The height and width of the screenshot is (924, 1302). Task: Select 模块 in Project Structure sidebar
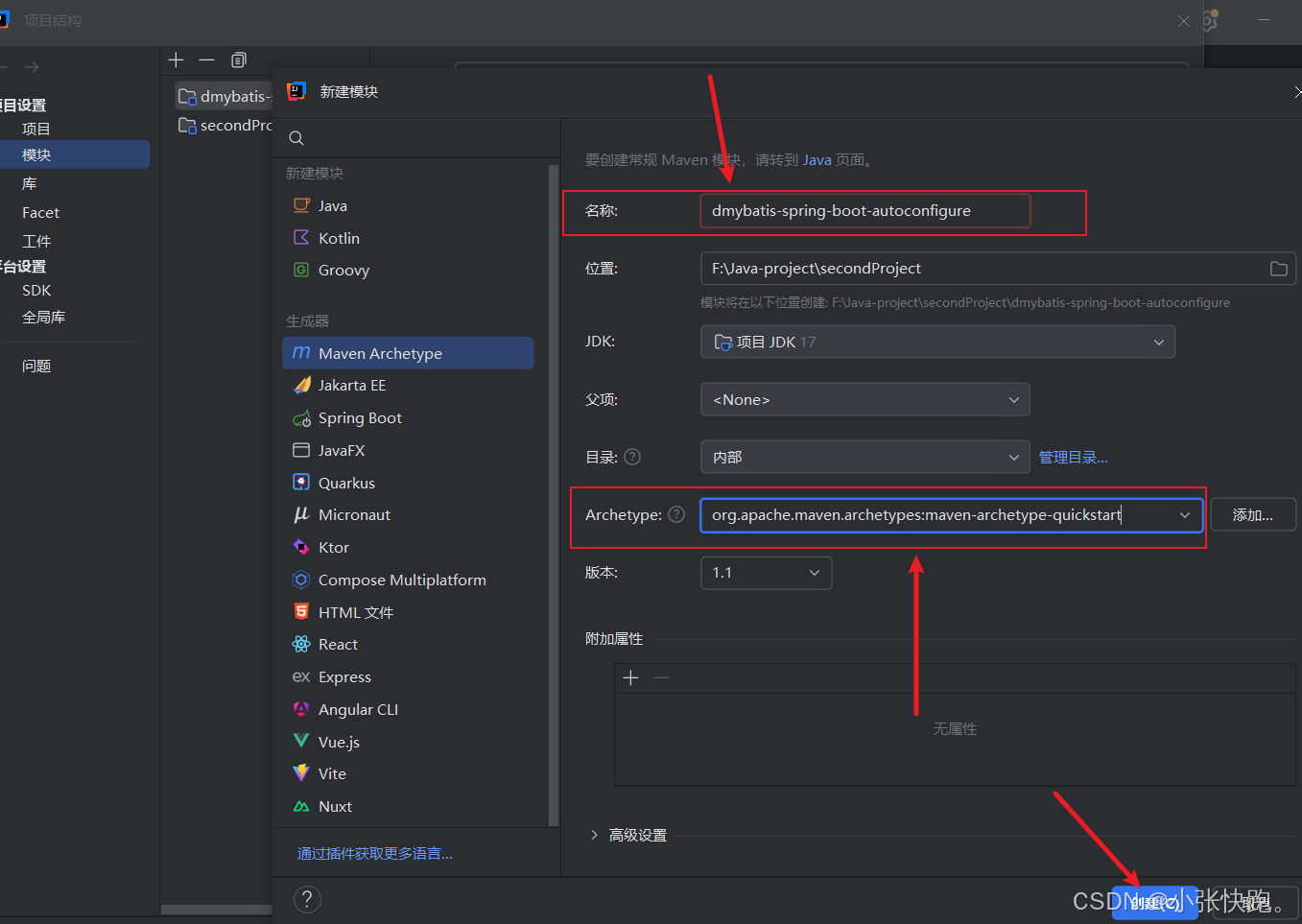pyautogui.click(x=75, y=154)
